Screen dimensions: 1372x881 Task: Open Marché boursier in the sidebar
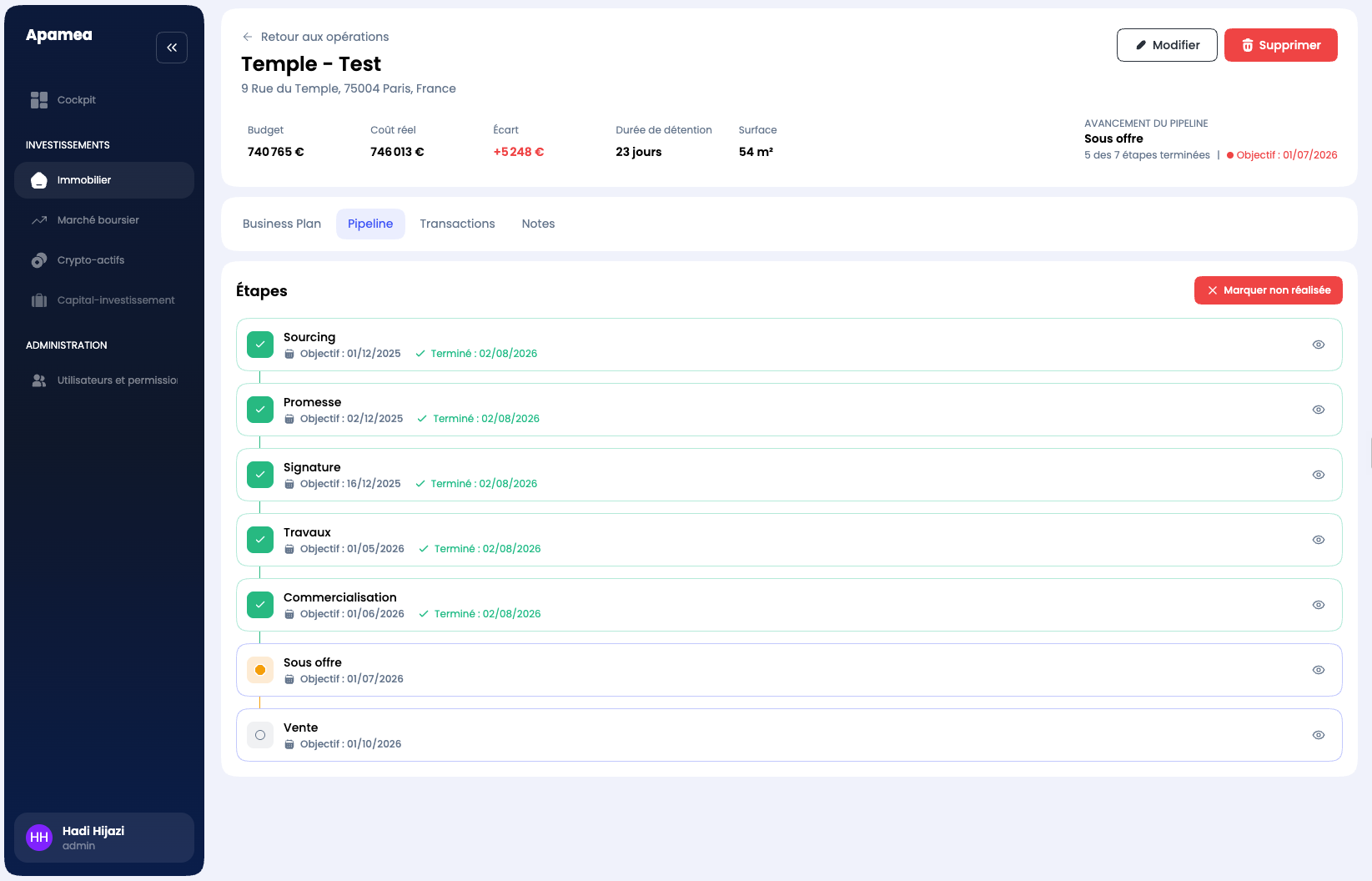click(x=104, y=220)
